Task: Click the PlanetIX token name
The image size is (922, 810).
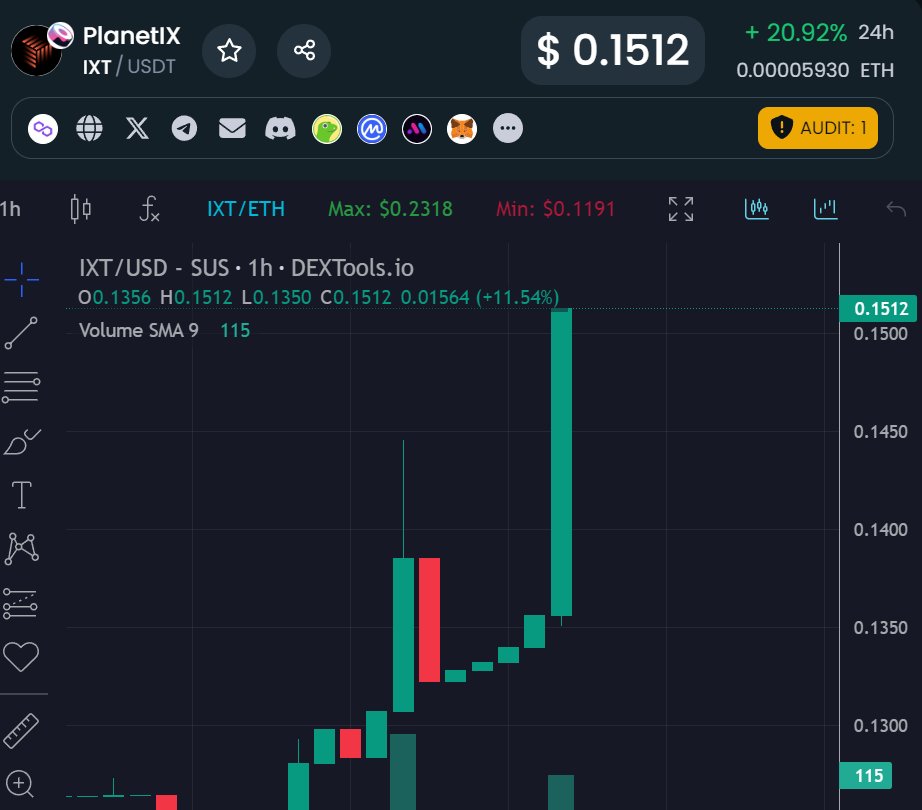Action: 131,36
